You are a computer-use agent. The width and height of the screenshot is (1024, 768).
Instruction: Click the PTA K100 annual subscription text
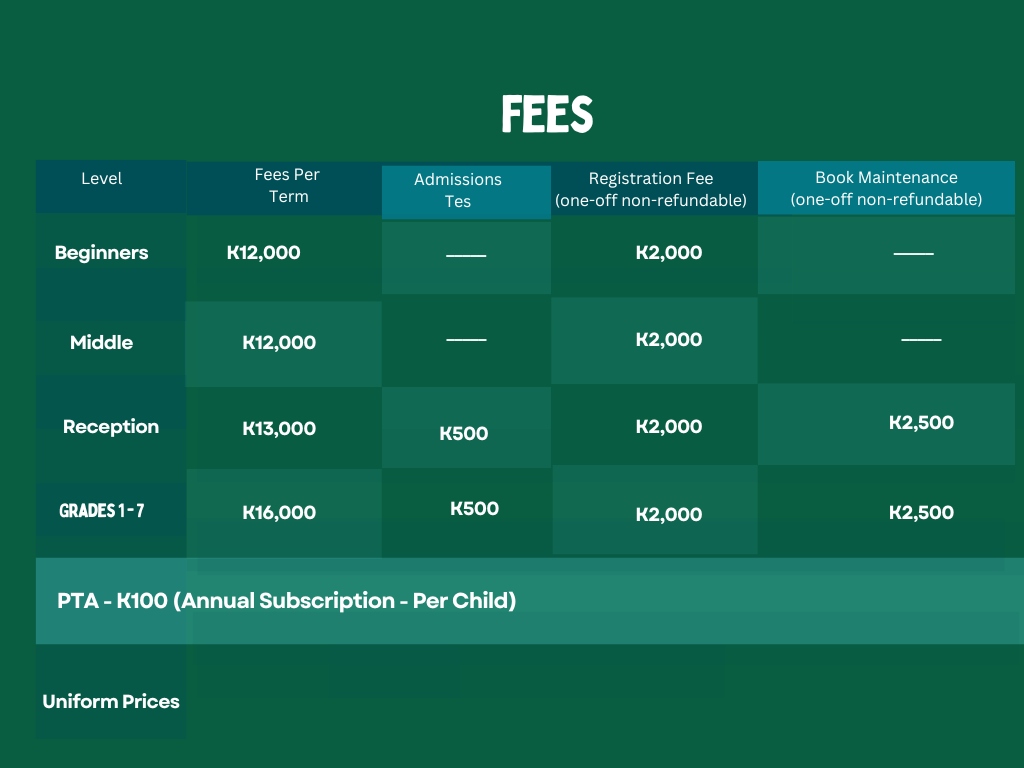[287, 601]
